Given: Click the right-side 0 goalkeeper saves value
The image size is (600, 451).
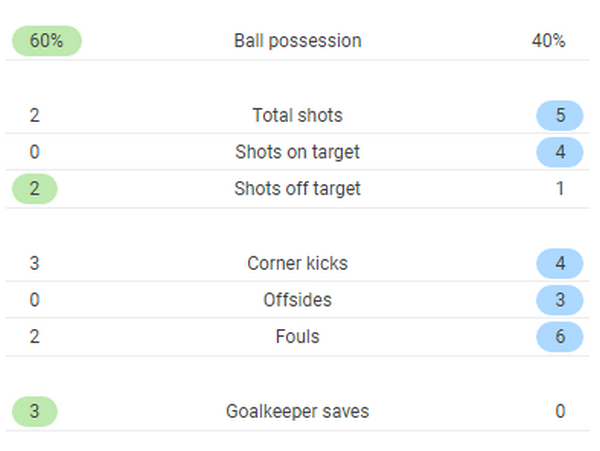Looking at the screenshot, I should point(560,411).
